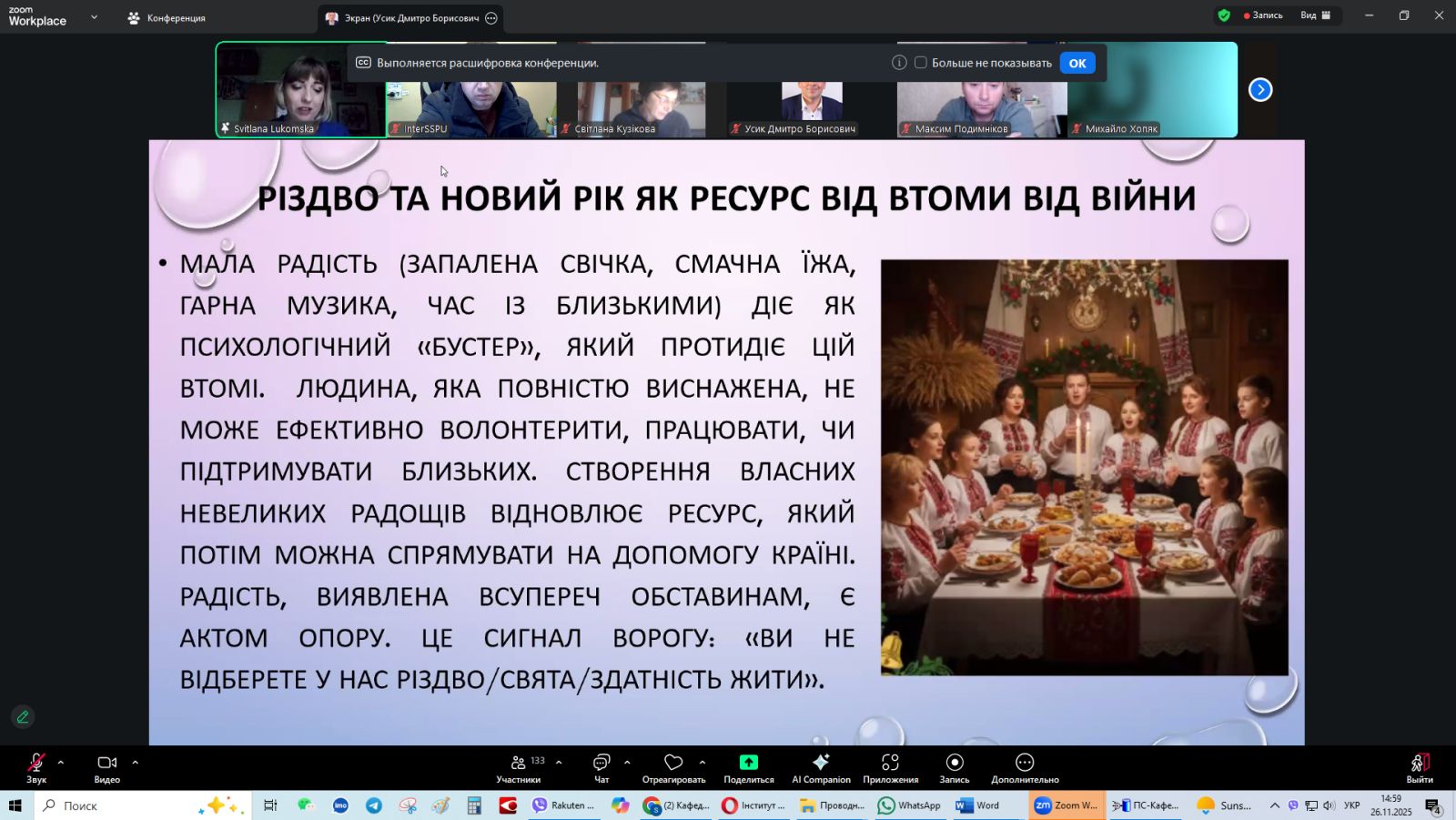Start screen share with Поделиться
This screenshot has height=820, width=1456.
pyautogui.click(x=748, y=766)
